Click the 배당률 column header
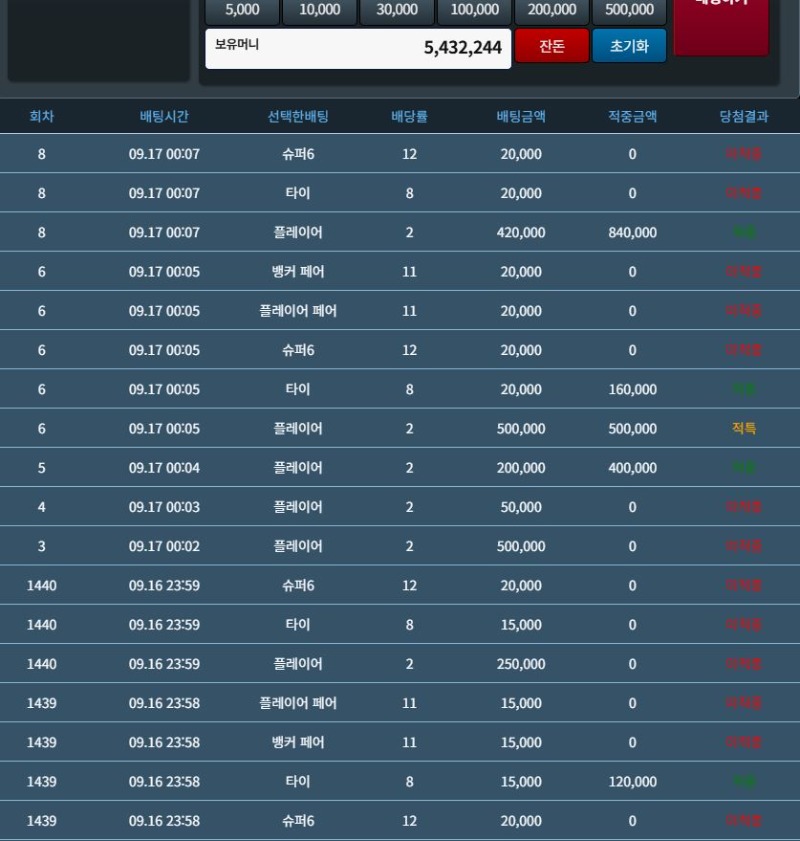Viewport: 800px width, 841px height. click(410, 116)
